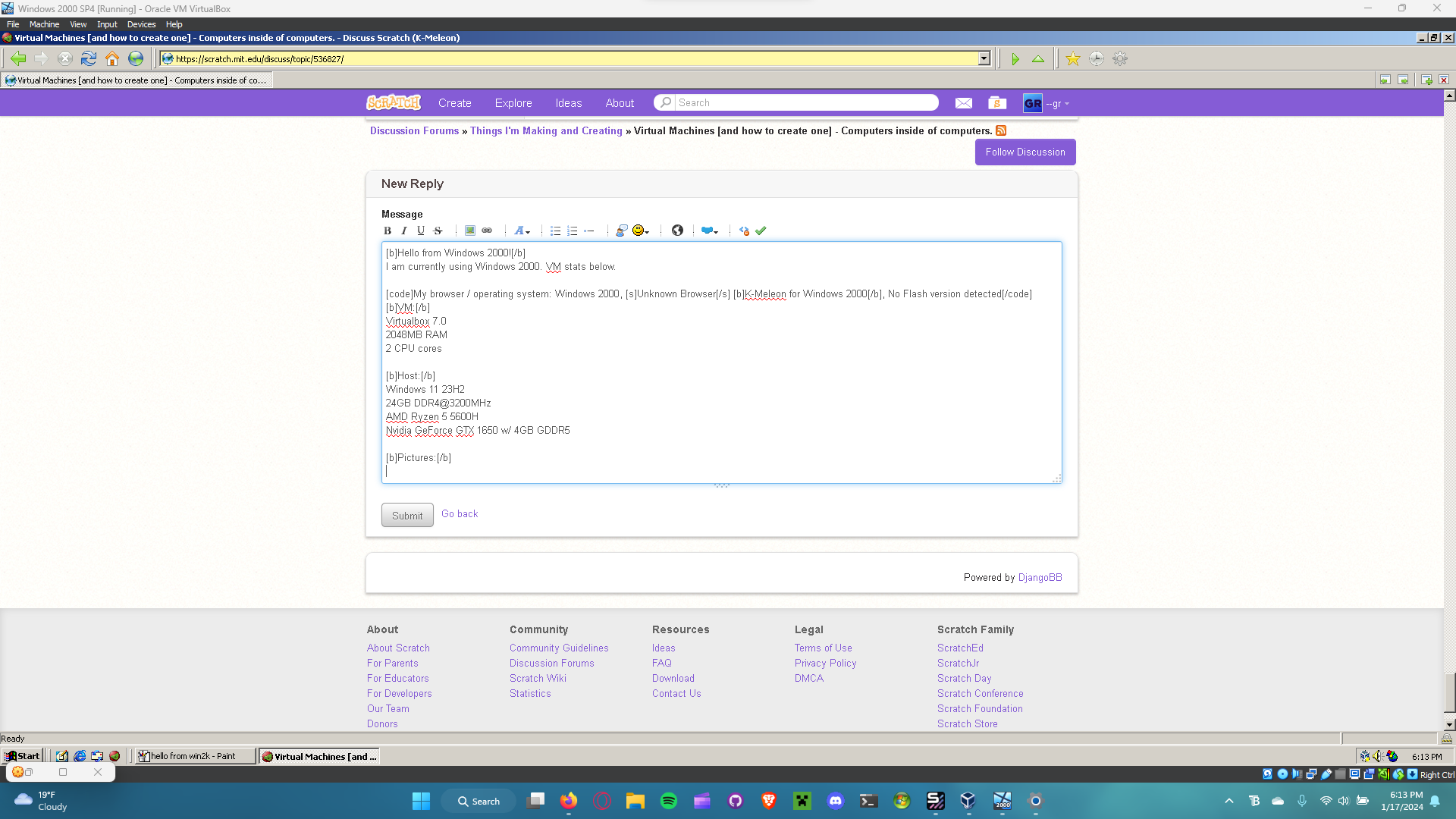Click the Scratch search field
Image resolution: width=1456 pixels, height=819 pixels.
click(x=804, y=103)
